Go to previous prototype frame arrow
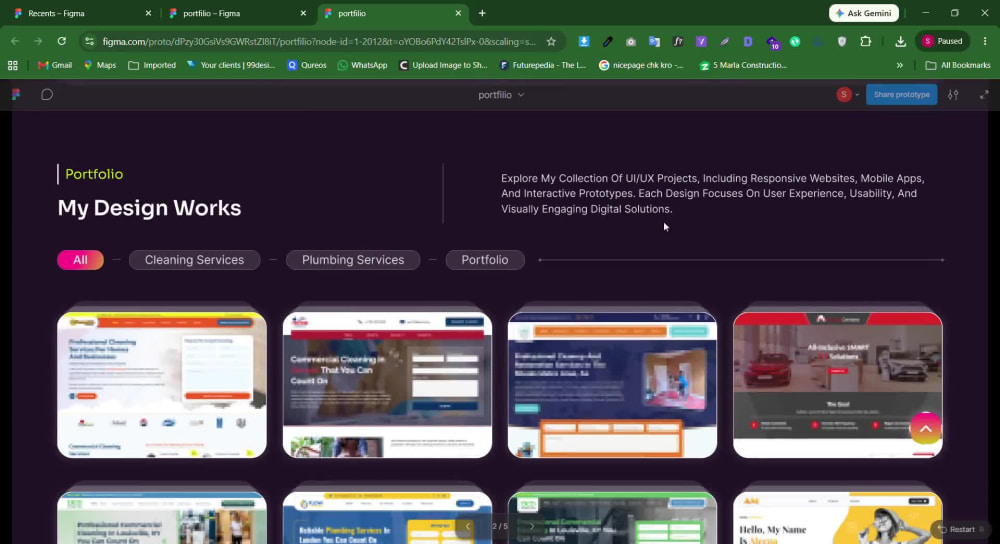 (x=468, y=526)
